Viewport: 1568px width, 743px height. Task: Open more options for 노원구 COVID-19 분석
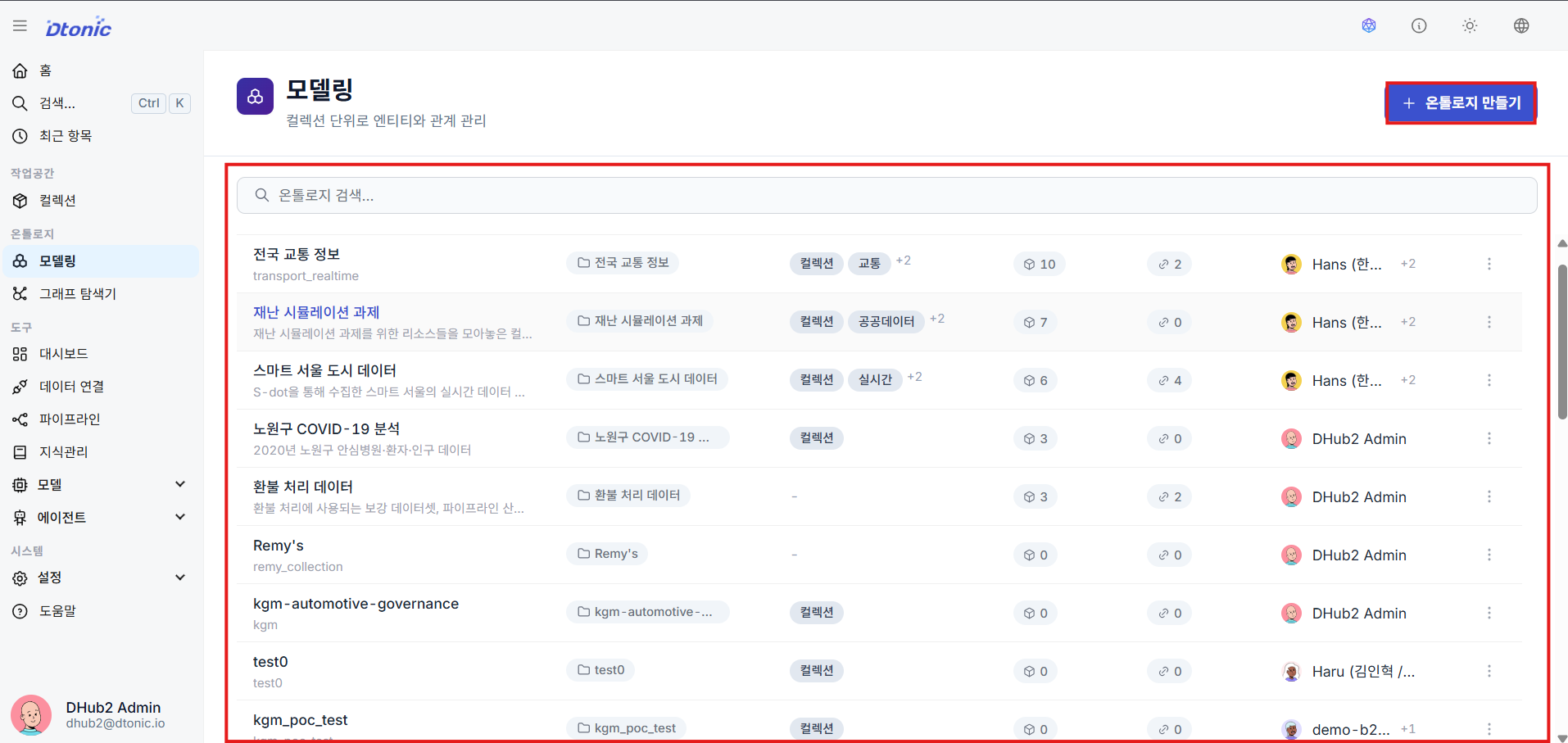click(x=1489, y=438)
